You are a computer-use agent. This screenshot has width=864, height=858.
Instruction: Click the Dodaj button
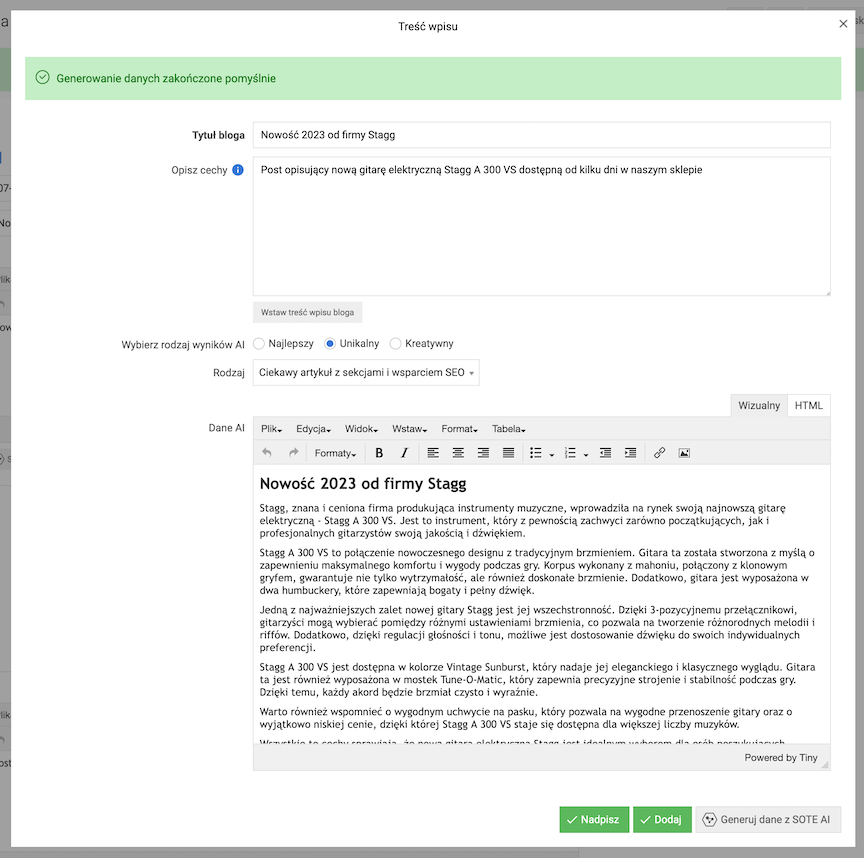coord(662,819)
